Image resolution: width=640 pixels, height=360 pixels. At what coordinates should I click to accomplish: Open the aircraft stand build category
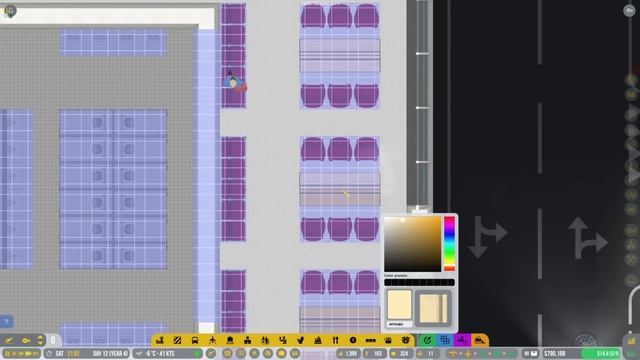tap(213, 340)
